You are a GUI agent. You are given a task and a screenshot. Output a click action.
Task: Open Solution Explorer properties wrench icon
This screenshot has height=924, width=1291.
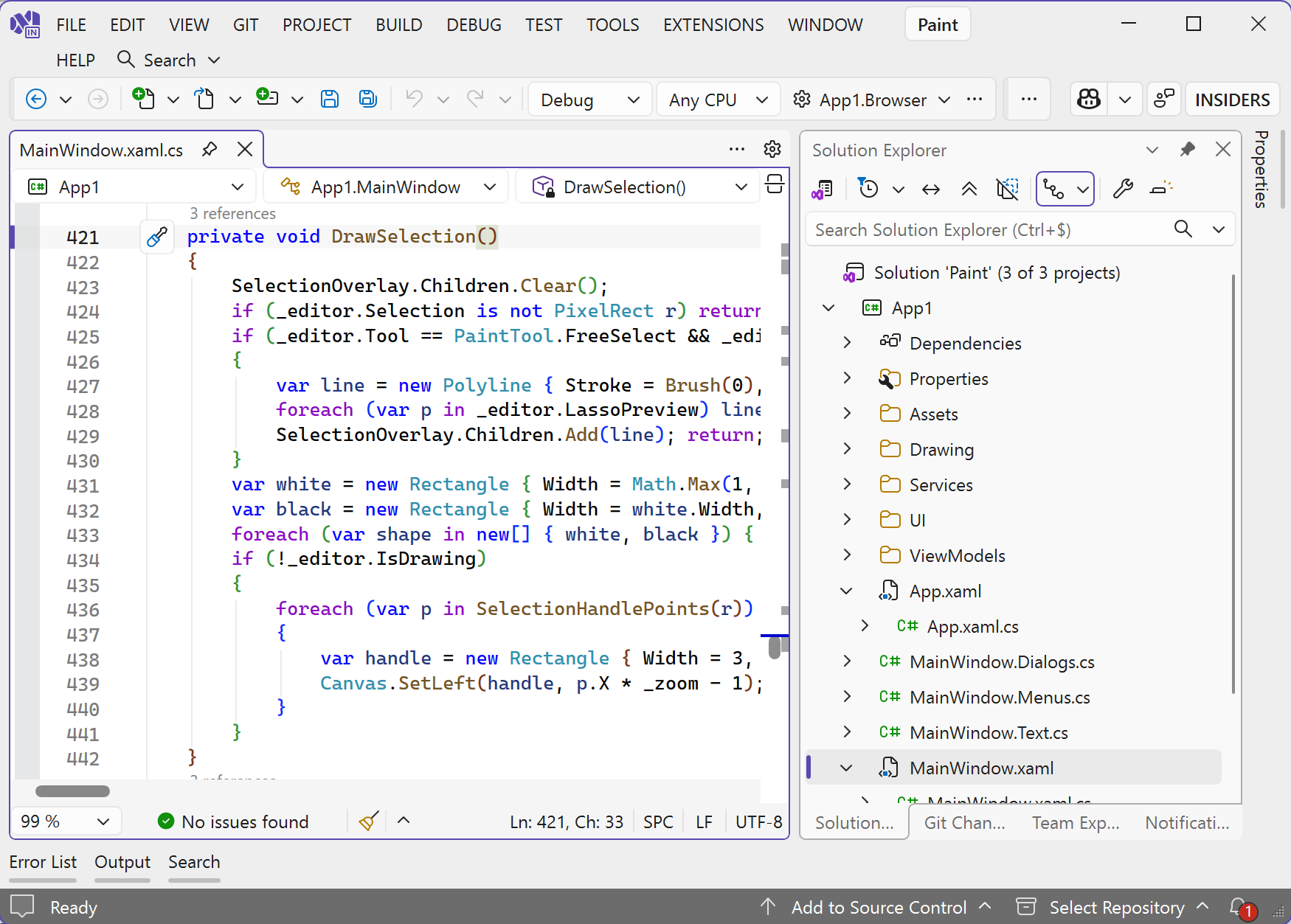(1123, 189)
